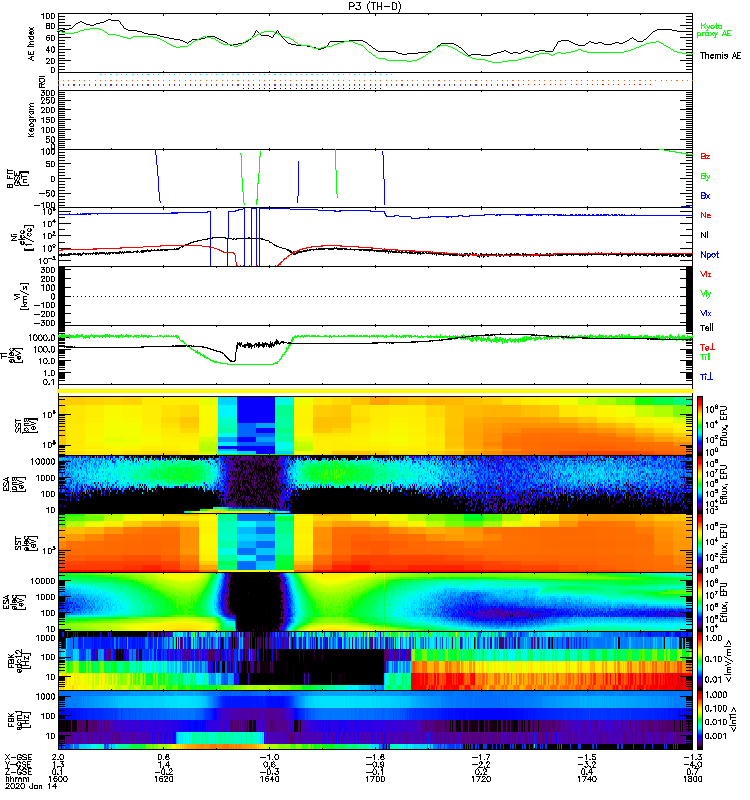This screenshot has width=750, height=800.
Task: Click the B_FIT magnetic field axis label
Action: coord(16,179)
